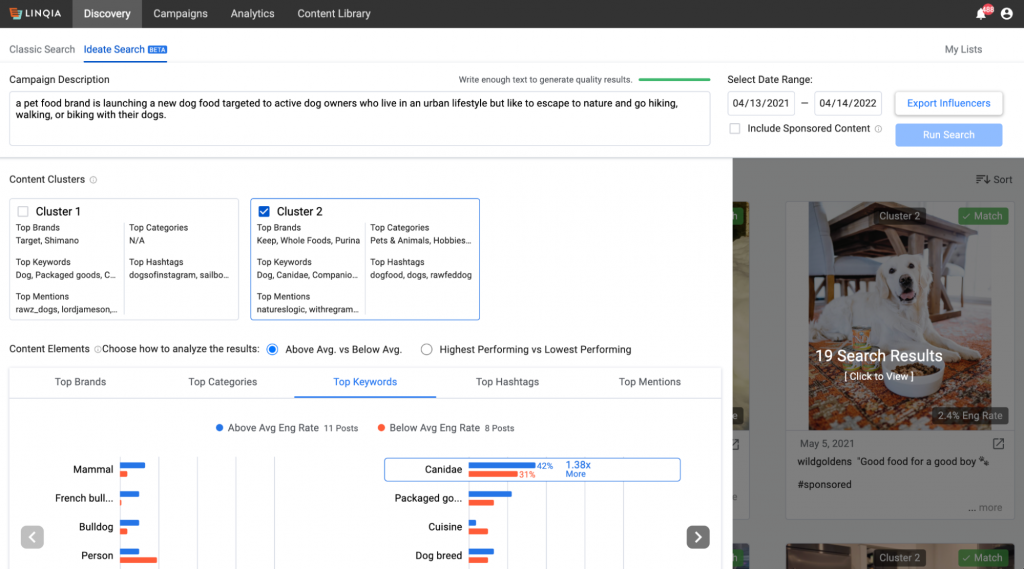Enable Include Sponsored Content checkbox
Viewport: 1024px width, 569px height.
(735, 129)
